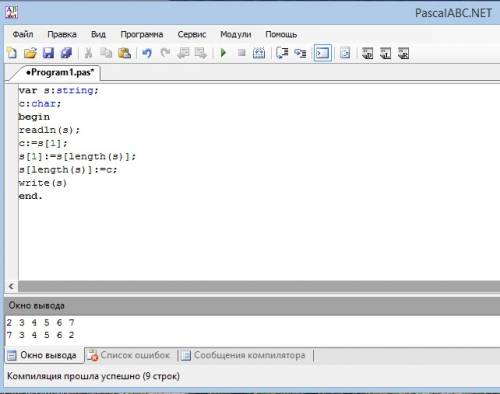
Task: Stop execution with the square stop icon
Action: click(242, 53)
